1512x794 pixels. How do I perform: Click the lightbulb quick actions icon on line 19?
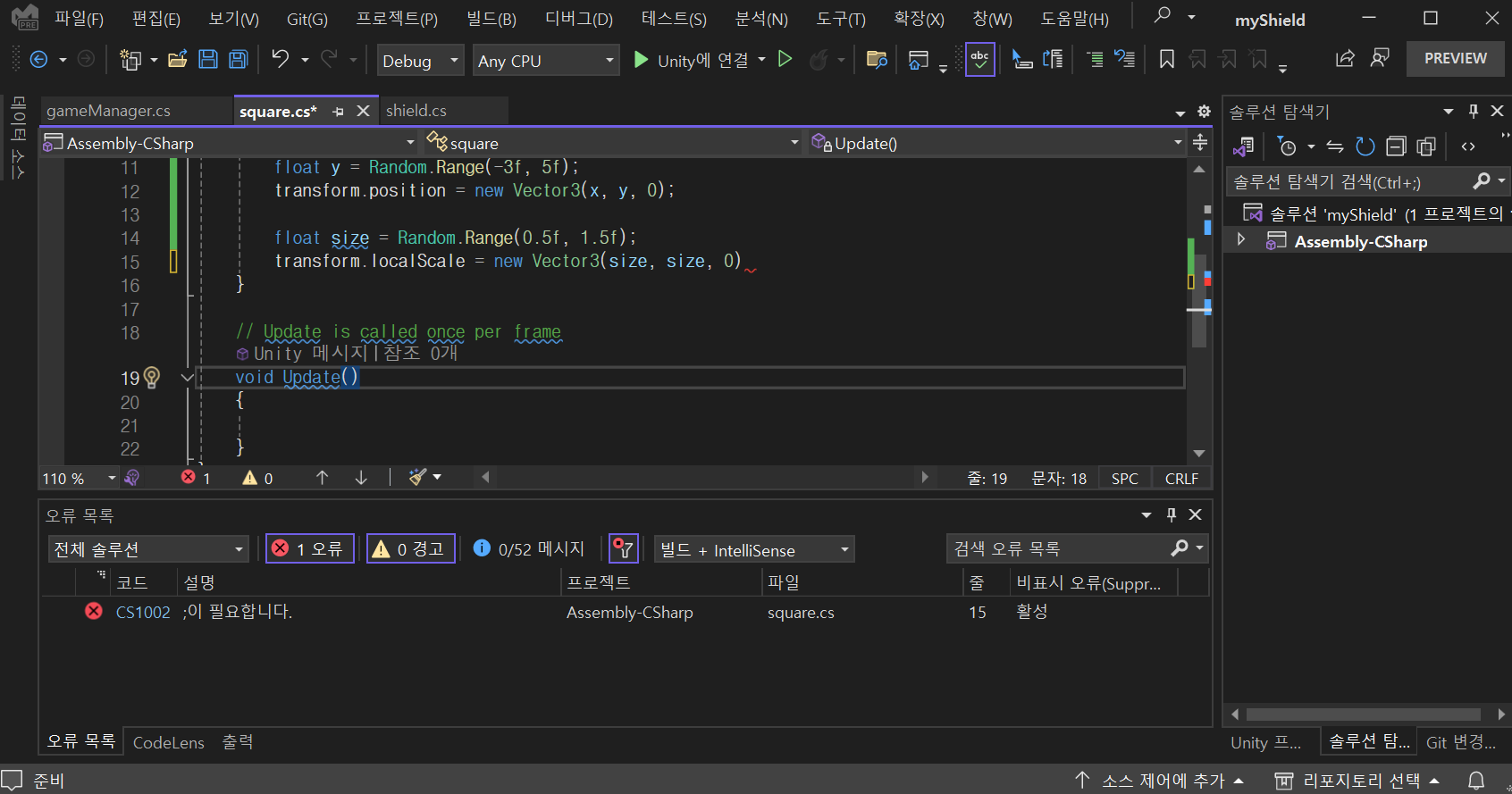(152, 378)
